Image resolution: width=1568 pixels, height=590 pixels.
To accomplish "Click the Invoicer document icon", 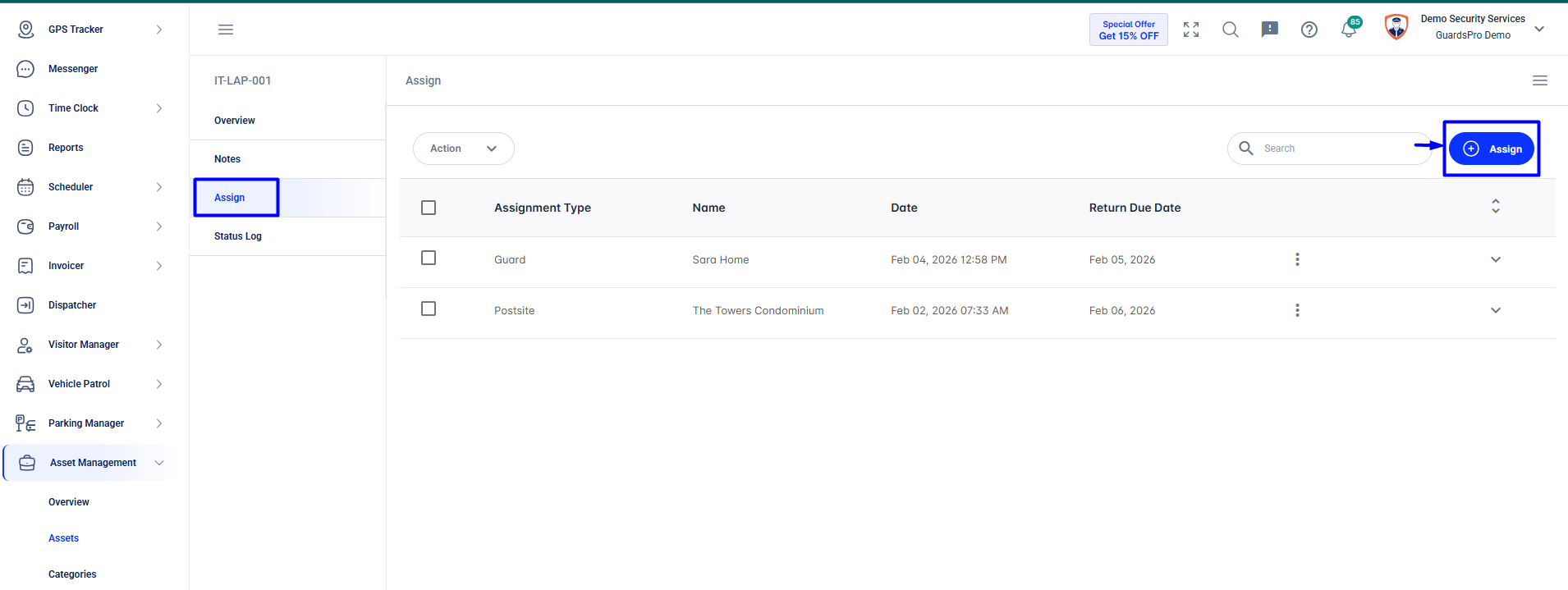I will 25,266.
